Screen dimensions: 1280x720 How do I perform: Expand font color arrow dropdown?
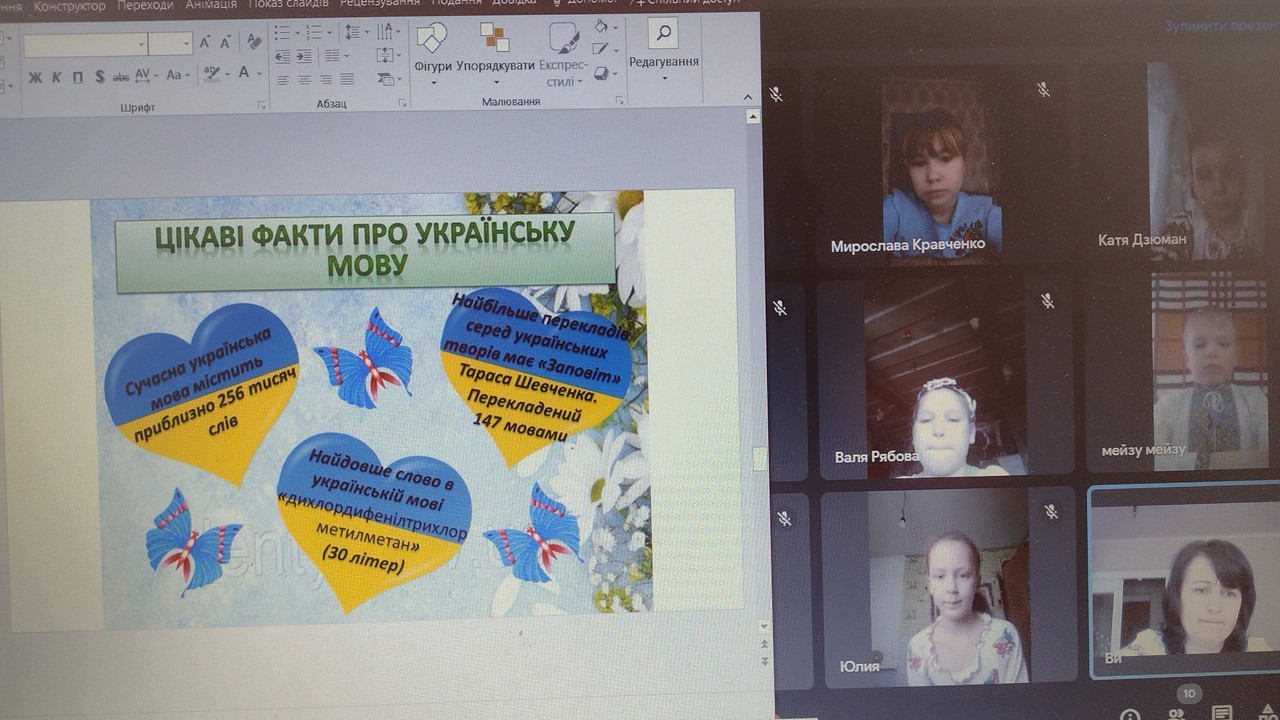pyautogui.click(x=260, y=74)
